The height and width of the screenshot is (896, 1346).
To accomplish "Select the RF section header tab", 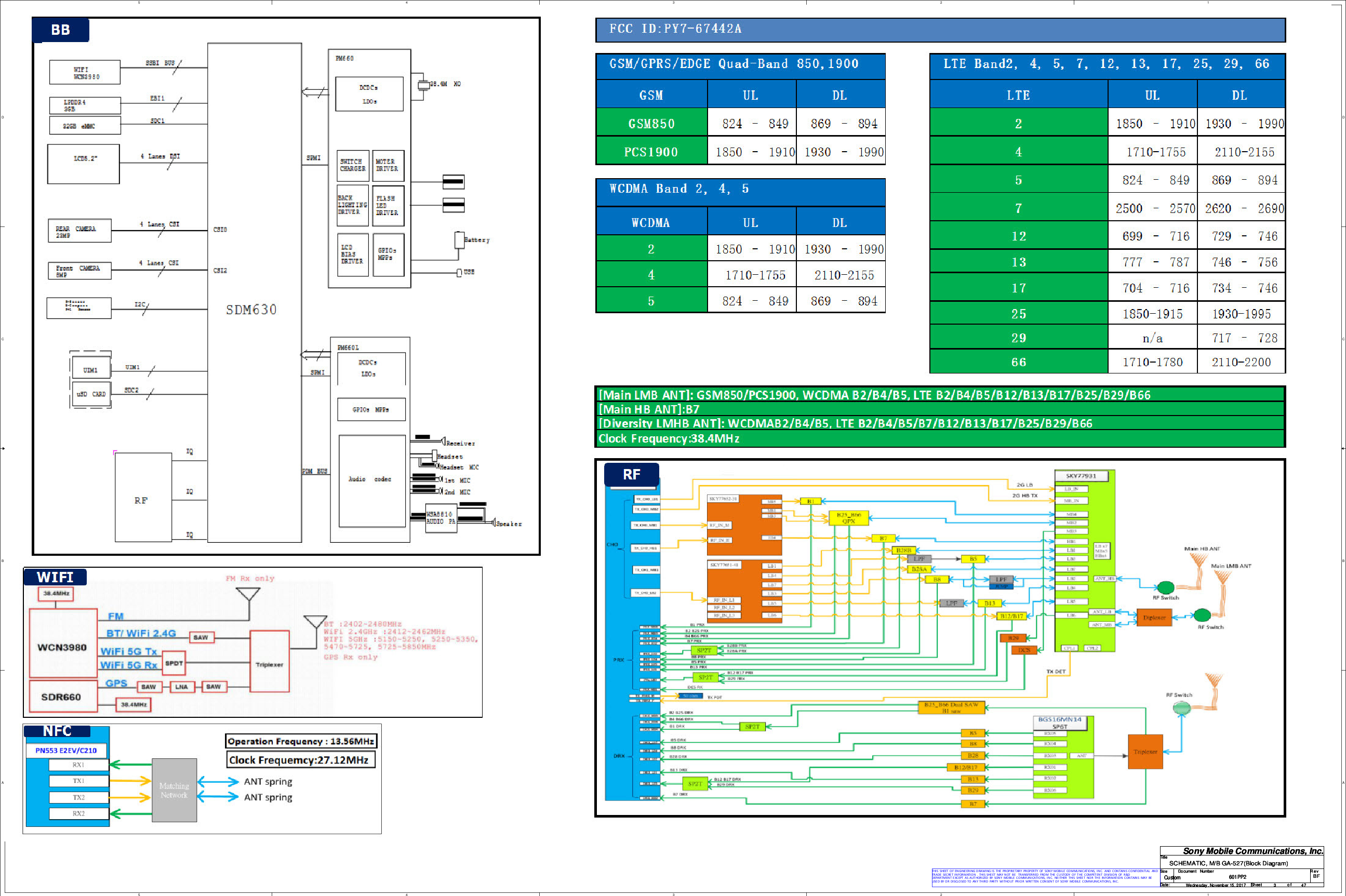I will pos(632,474).
